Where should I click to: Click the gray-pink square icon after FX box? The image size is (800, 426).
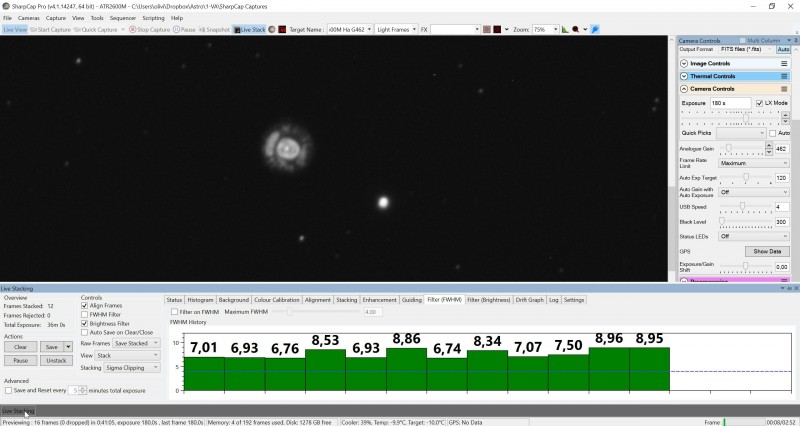(x=487, y=30)
